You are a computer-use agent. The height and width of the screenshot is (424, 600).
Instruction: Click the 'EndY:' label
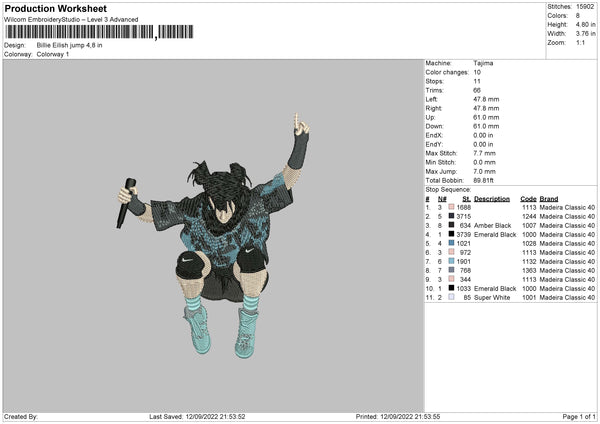(x=434, y=144)
